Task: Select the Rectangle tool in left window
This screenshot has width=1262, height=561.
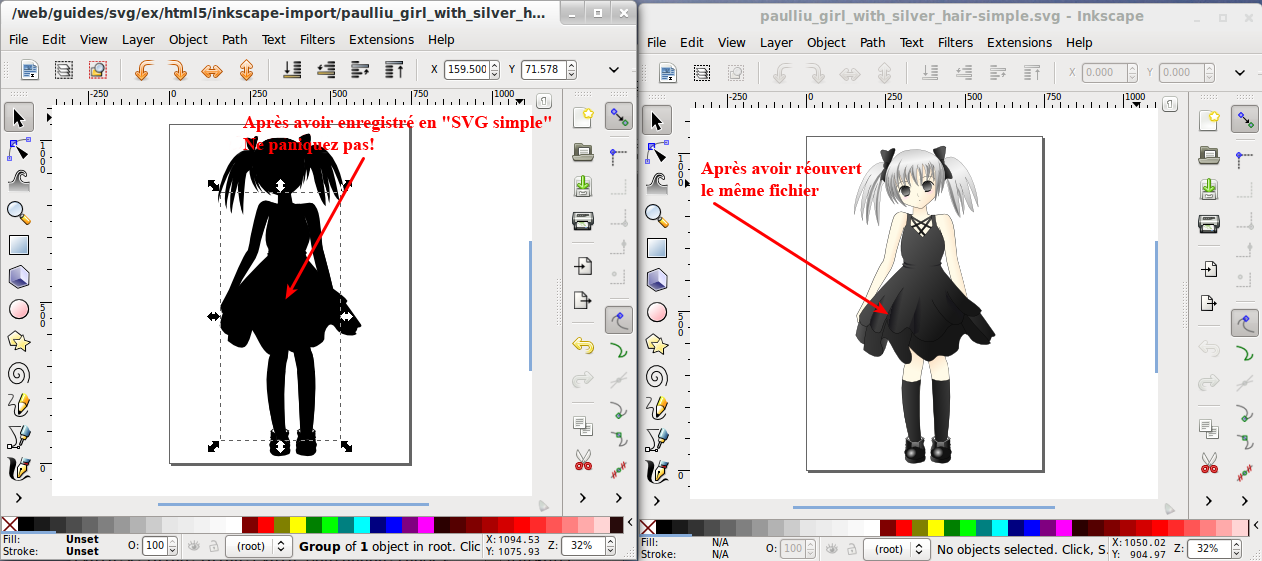Action: [x=18, y=245]
